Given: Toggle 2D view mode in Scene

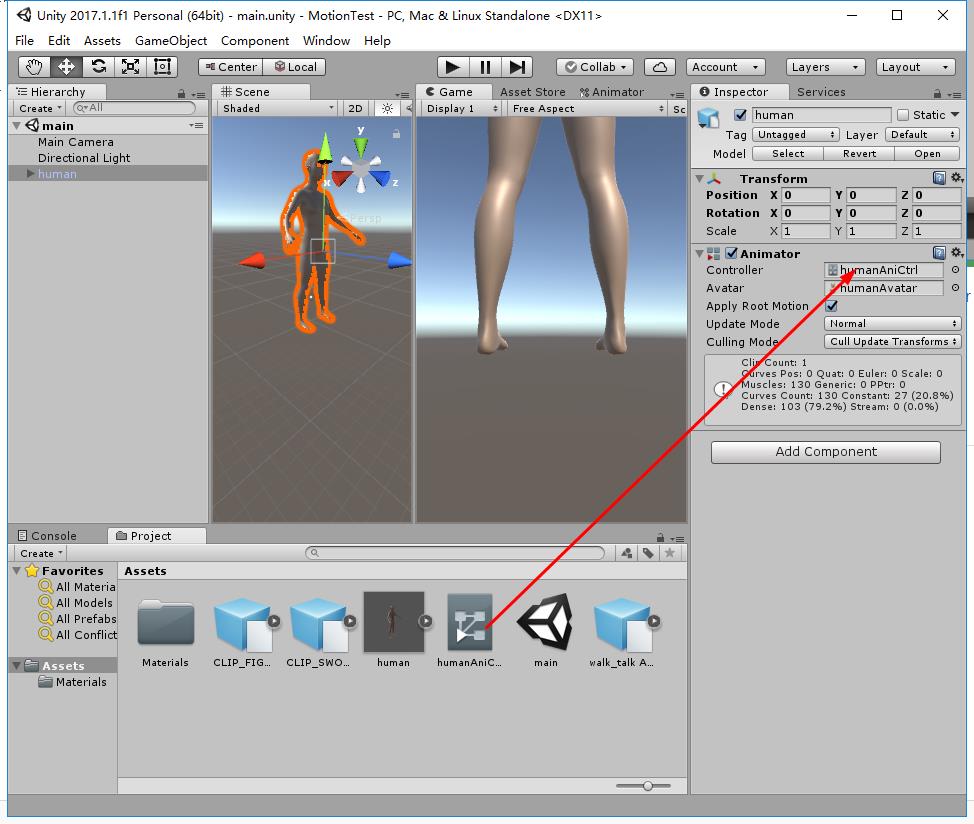Looking at the screenshot, I should pos(355,108).
